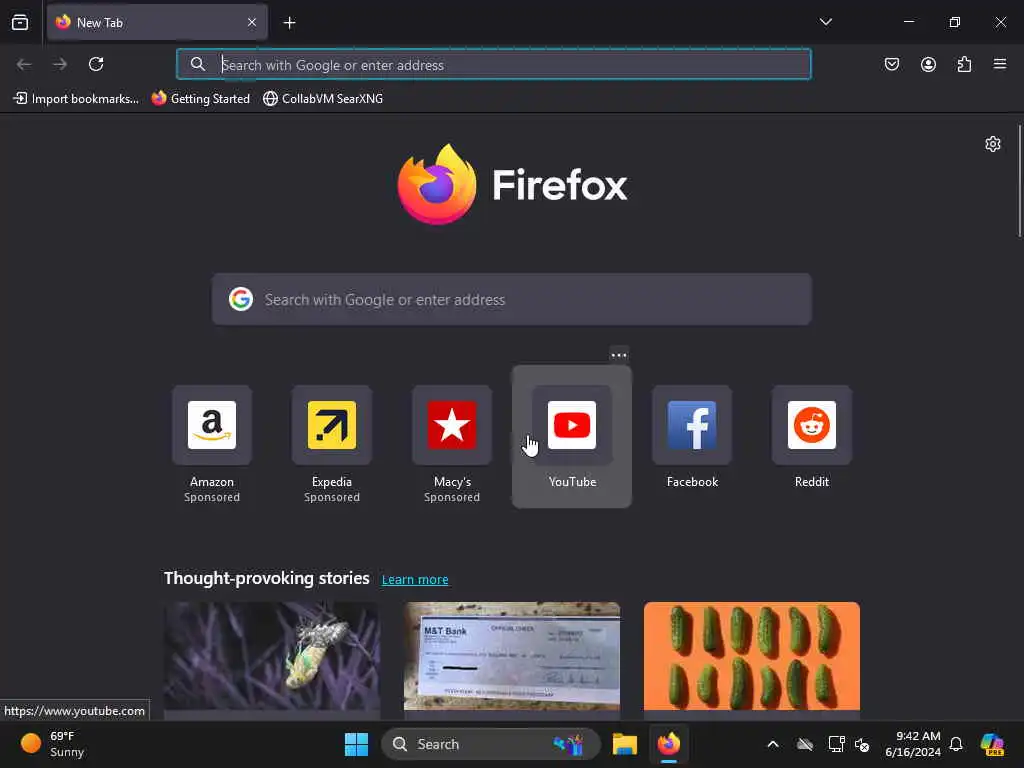Focus the address bar search field

click(494, 64)
